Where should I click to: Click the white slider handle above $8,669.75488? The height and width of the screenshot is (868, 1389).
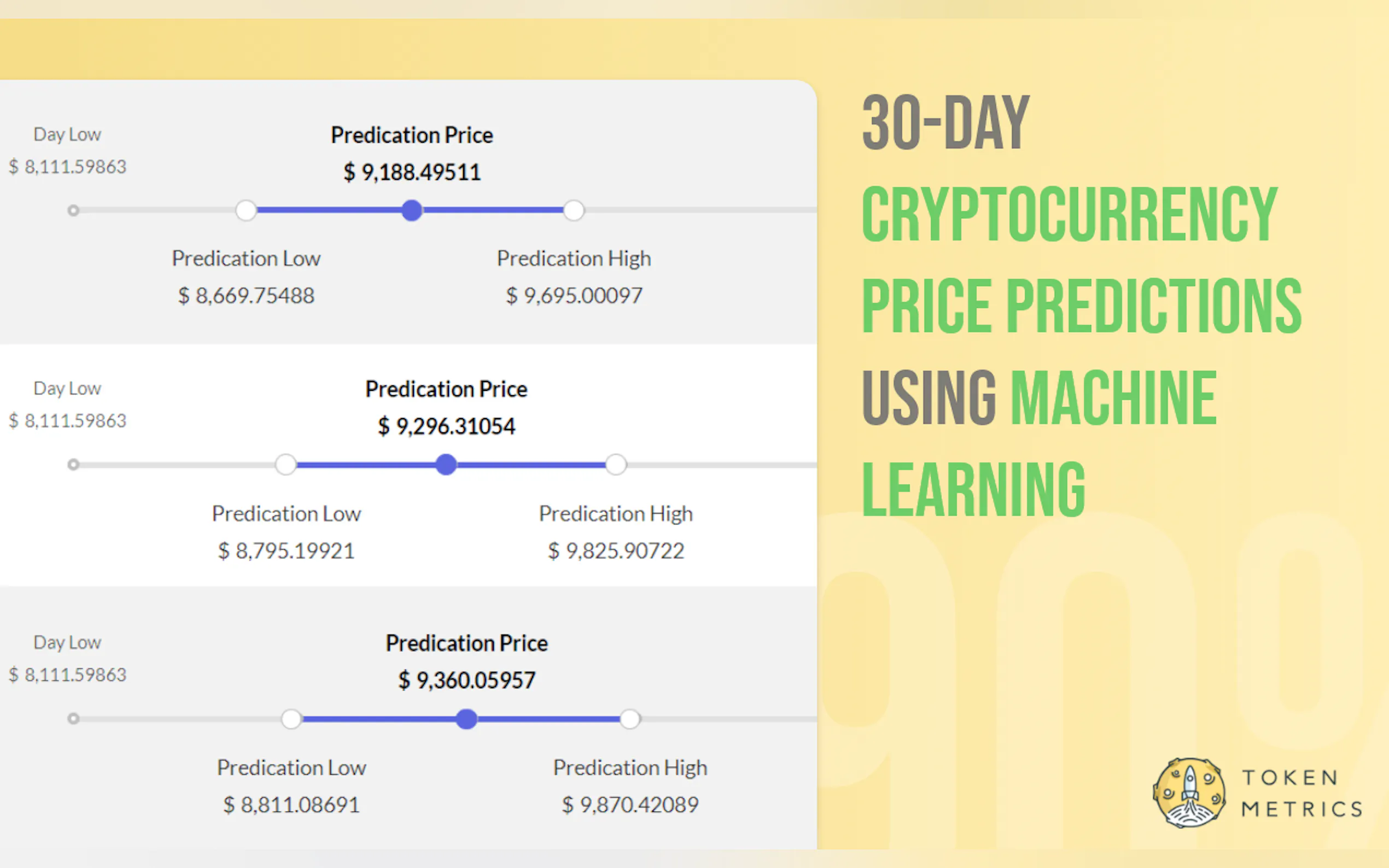246,210
